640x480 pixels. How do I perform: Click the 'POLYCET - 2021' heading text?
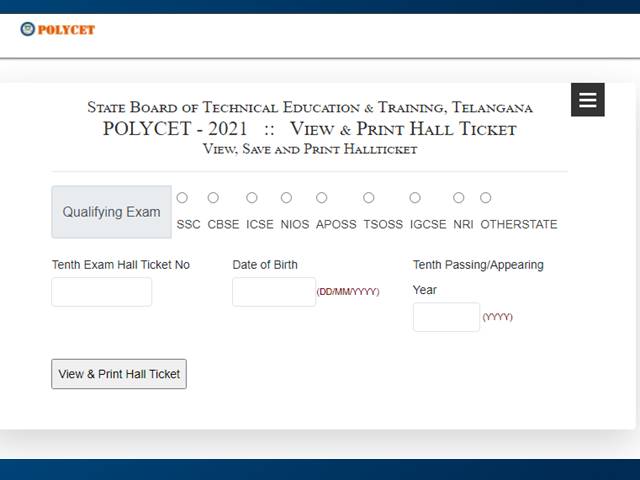tap(175, 129)
